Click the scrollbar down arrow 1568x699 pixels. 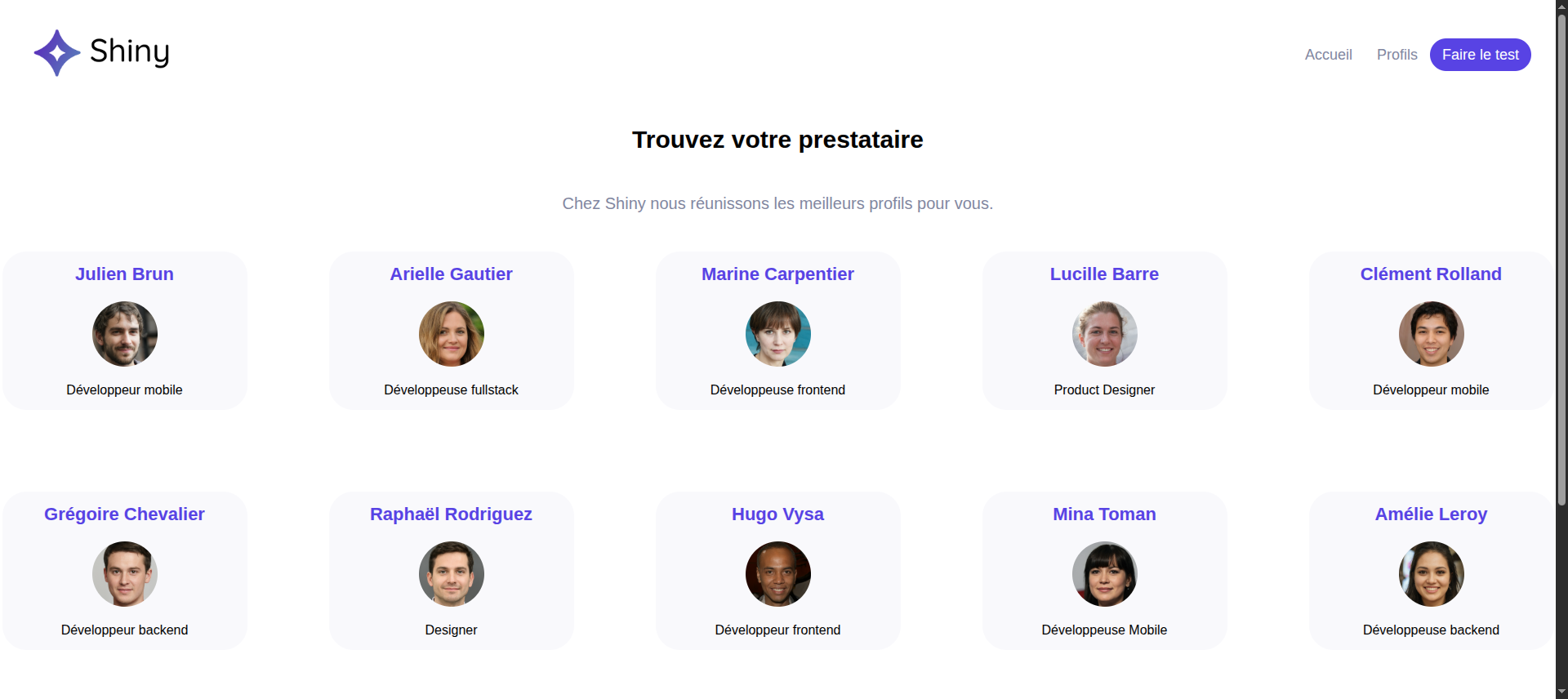[x=1561, y=692]
